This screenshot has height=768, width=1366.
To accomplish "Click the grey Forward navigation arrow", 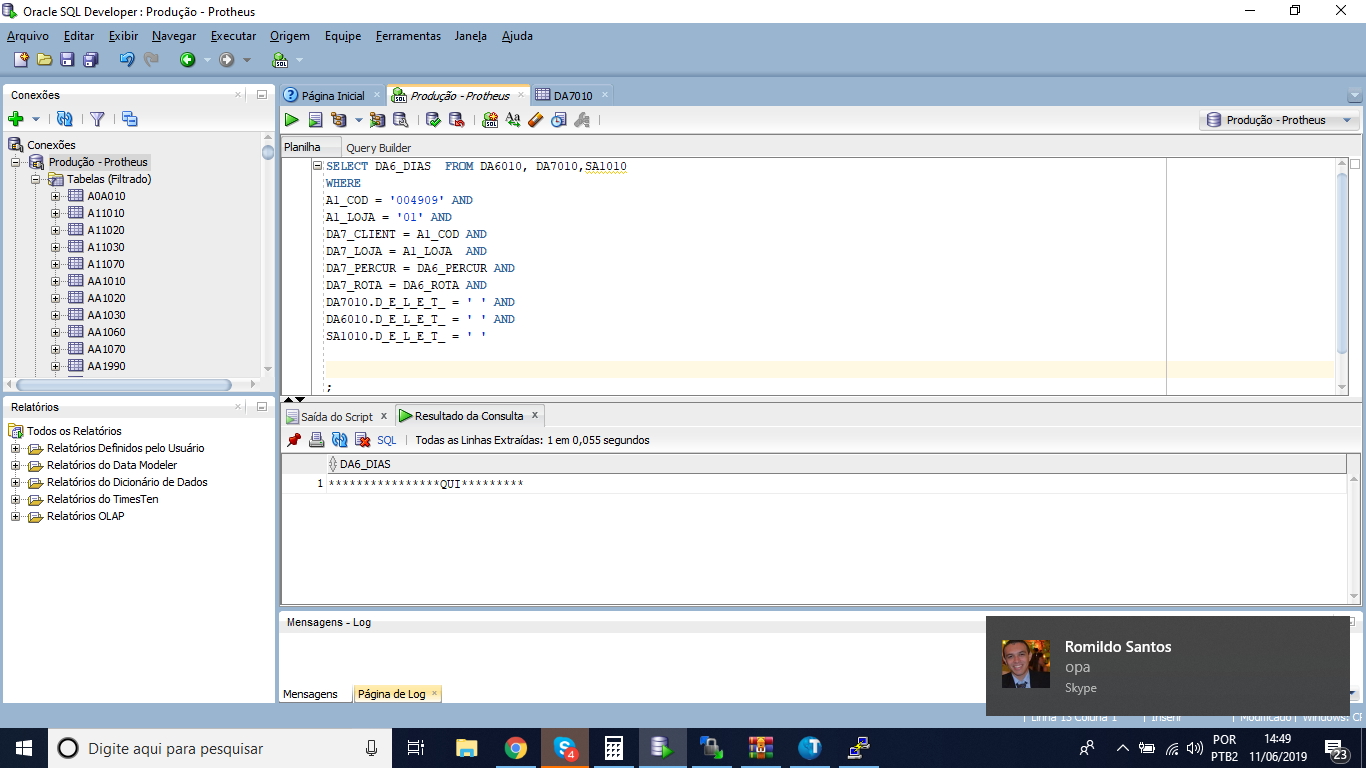I will point(227,60).
